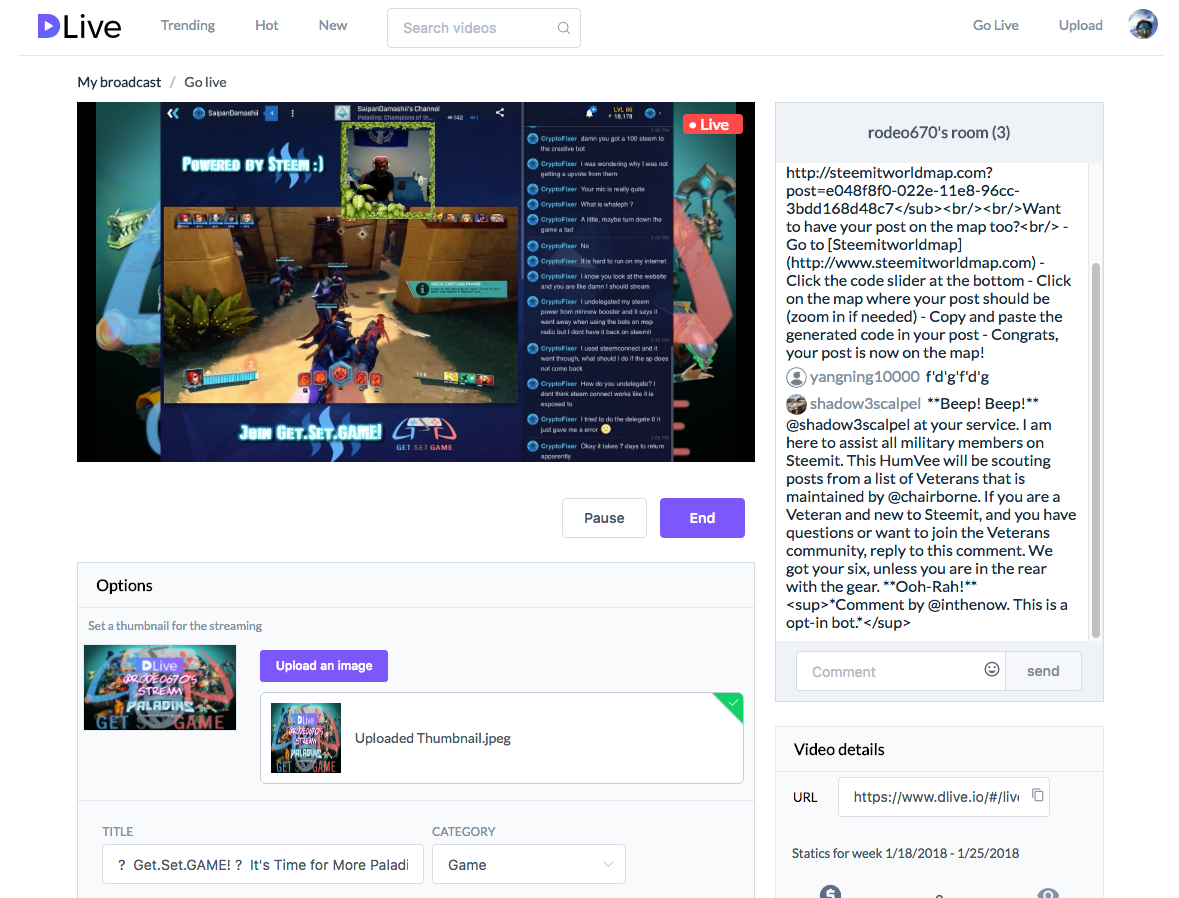This screenshot has width=1179, height=898.
Task: Click yangning10000 username in chat
Action: click(865, 377)
